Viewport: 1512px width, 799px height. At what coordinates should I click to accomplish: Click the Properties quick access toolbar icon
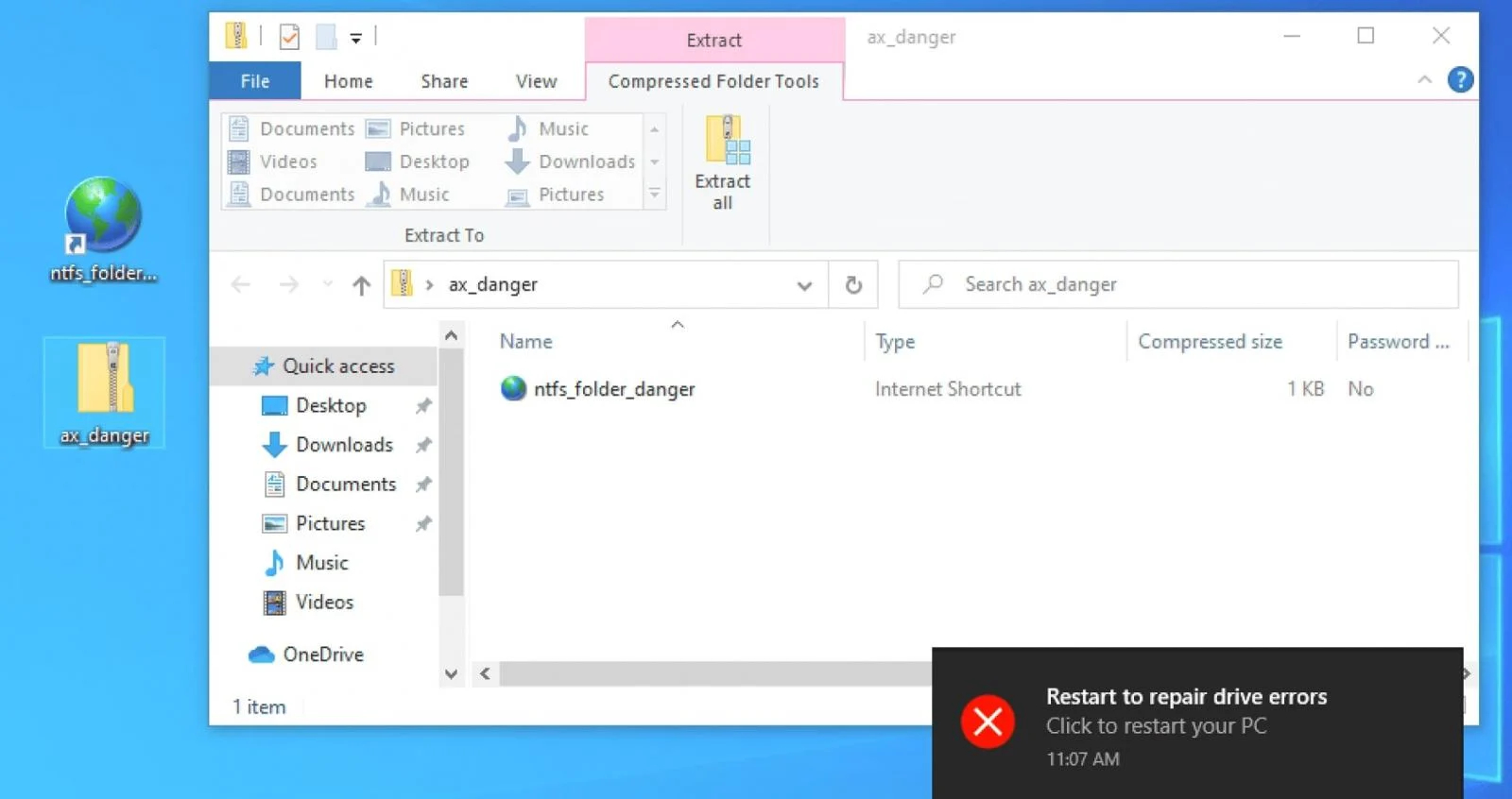click(289, 37)
